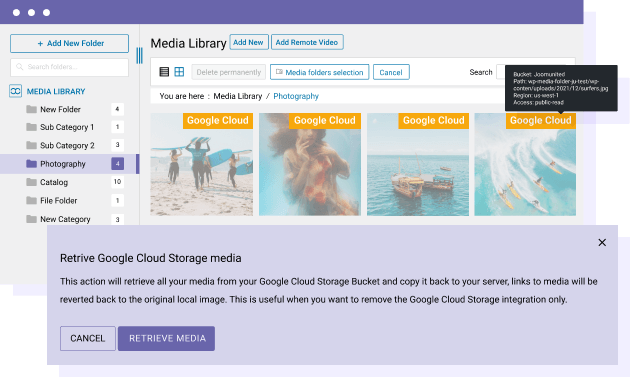Screen dimensions: 630x377
Task: Click the Photography folder icon
Action: pos(31,164)
